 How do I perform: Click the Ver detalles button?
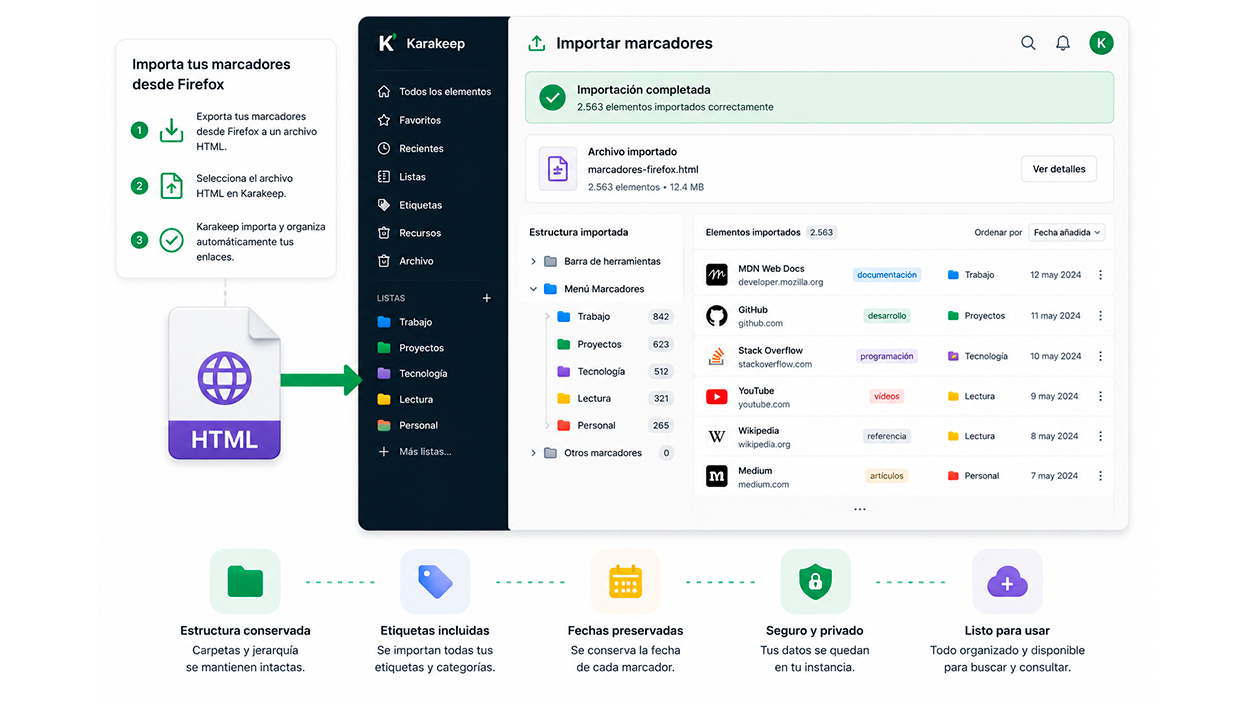click(1059, 169)
